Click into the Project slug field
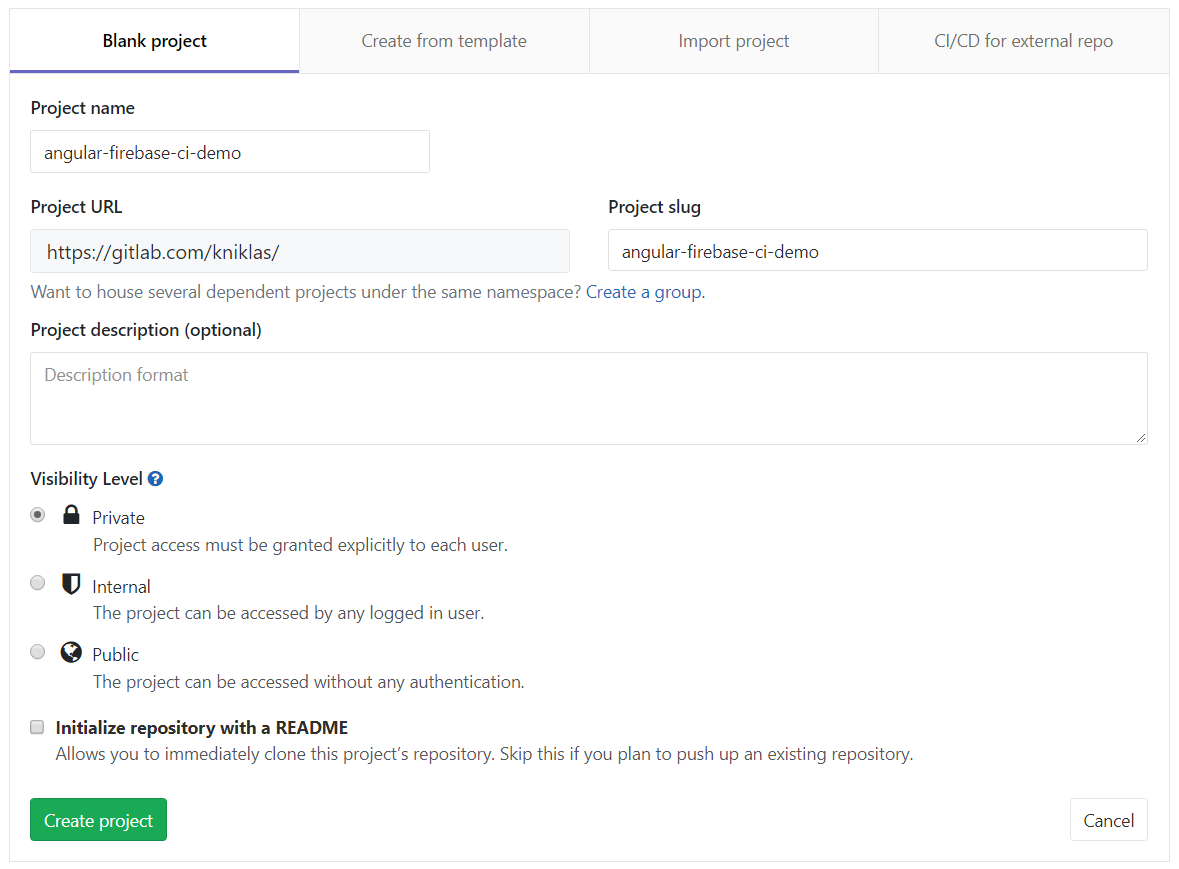The image size is (1179, 869). (x=877, y=251)
